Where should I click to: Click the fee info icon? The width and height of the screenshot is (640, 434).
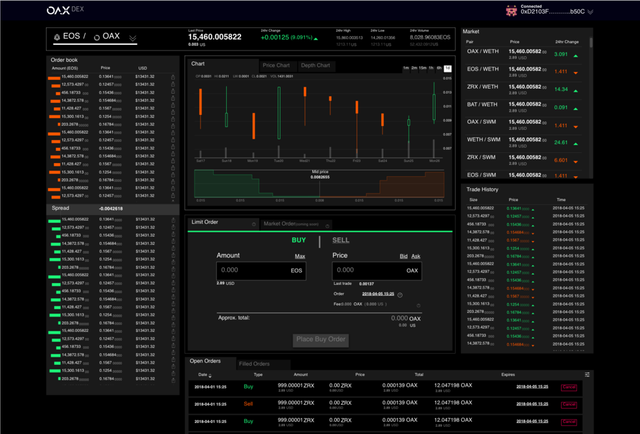click(x=418, y=305)
